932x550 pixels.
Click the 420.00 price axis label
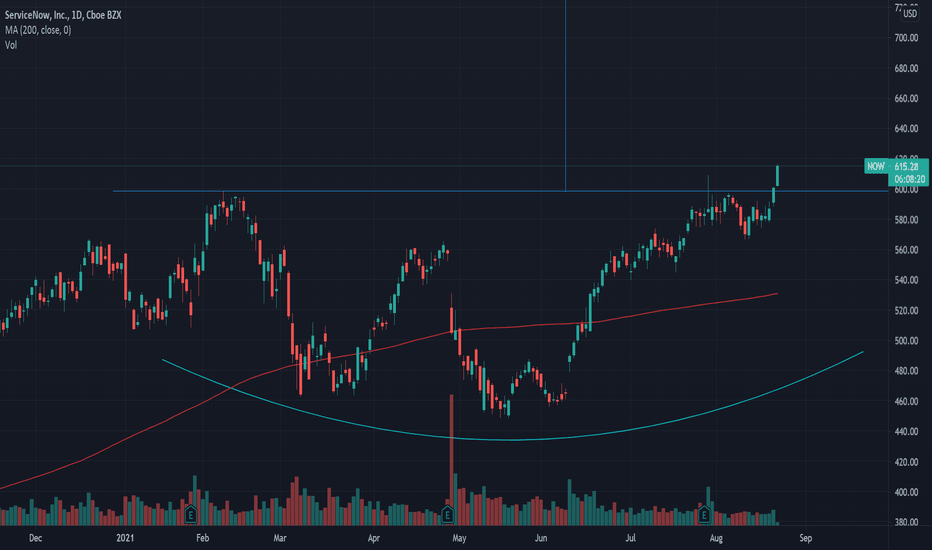click(906, 462)
